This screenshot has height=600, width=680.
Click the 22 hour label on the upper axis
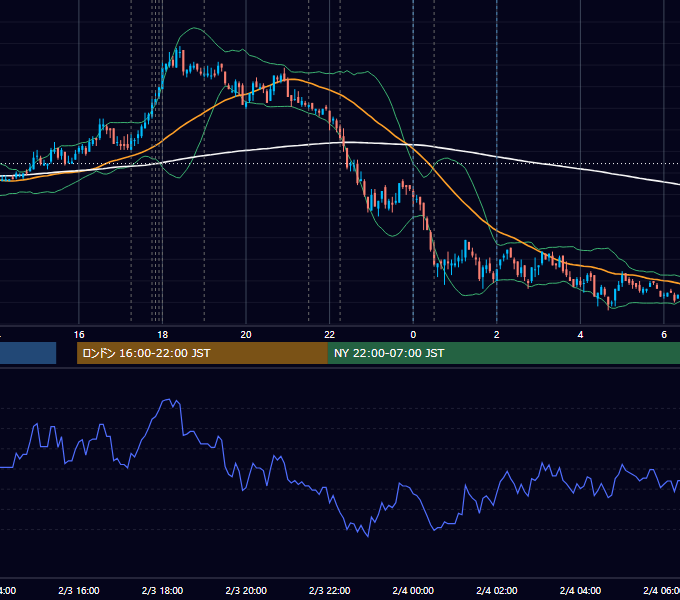[x=330, y=335]
